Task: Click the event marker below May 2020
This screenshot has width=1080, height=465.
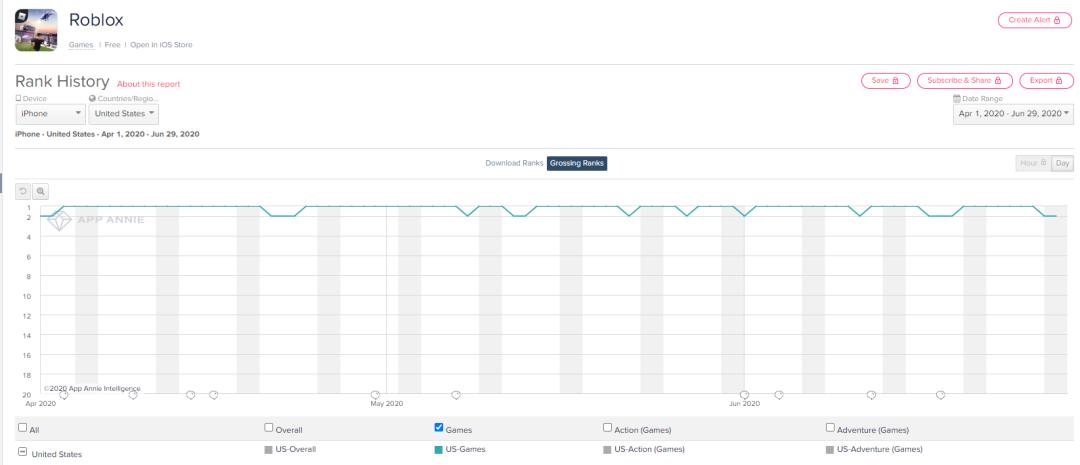Action: tap(376, 395)
